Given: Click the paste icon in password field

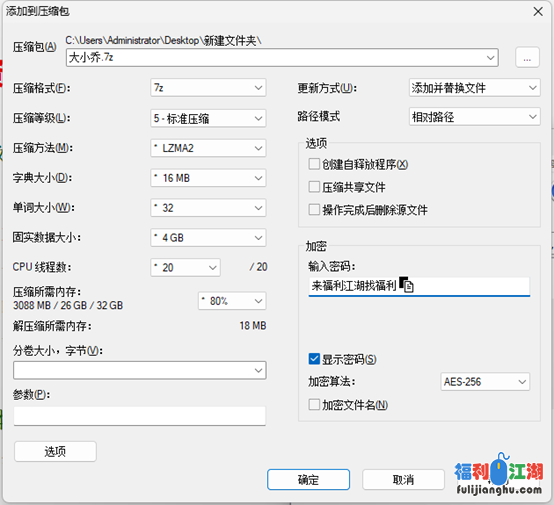Looking at the screenshot, I should click(x=406, y=284).
